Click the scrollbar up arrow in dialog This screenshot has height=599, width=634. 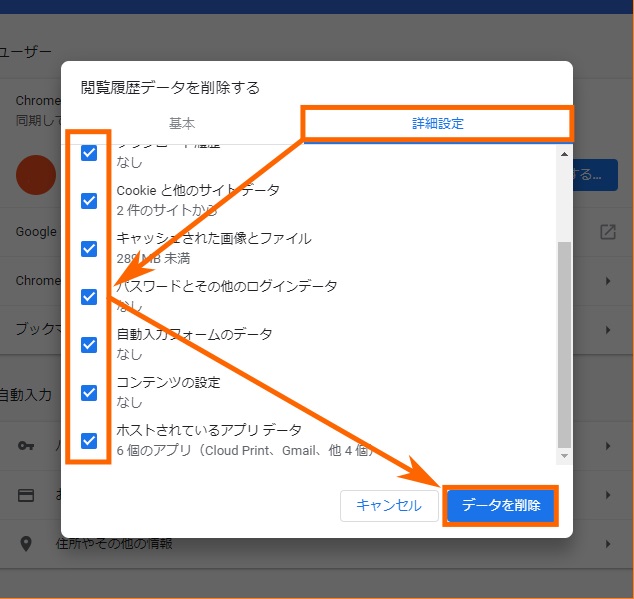pyautogui.click(x=564, y=154)
